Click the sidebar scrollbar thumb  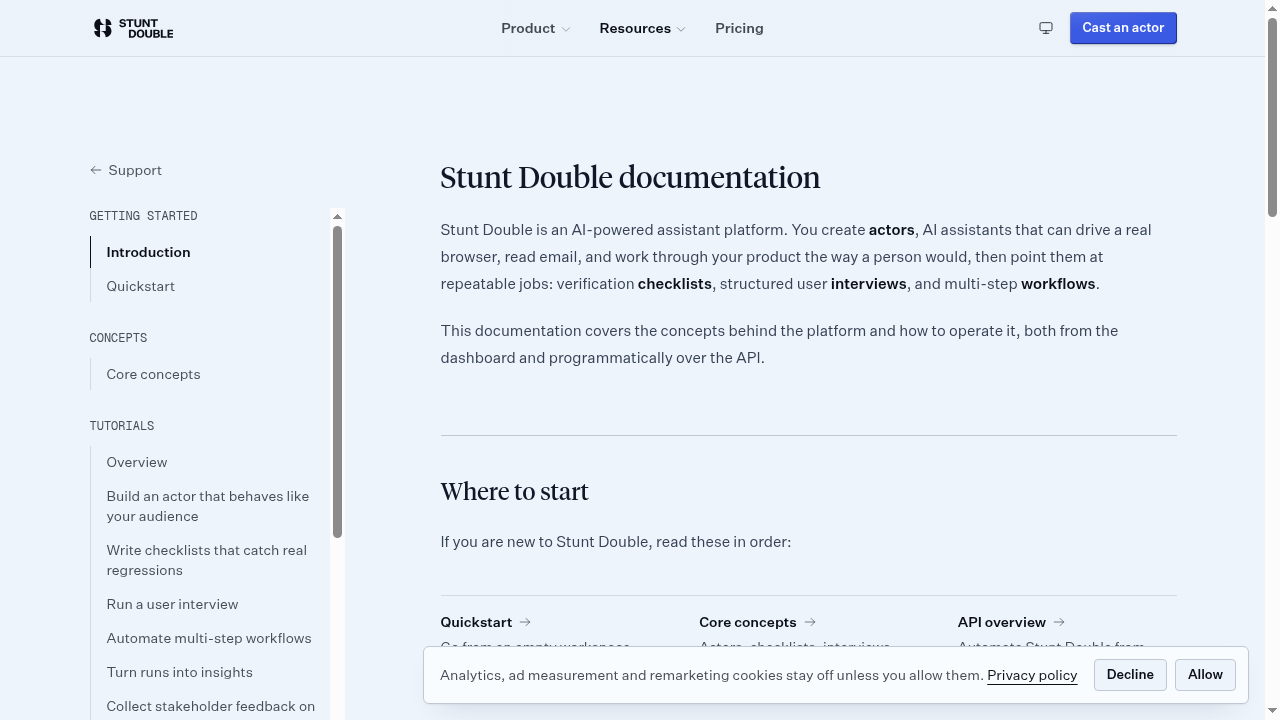[337, 382]
